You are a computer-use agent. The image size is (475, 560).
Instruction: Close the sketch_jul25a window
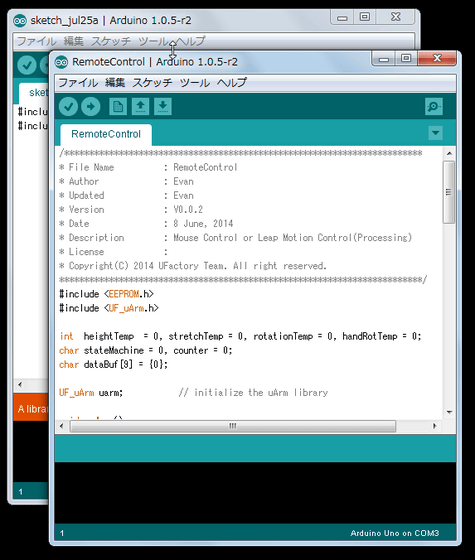pyautogui.click(x=395, y=17)
